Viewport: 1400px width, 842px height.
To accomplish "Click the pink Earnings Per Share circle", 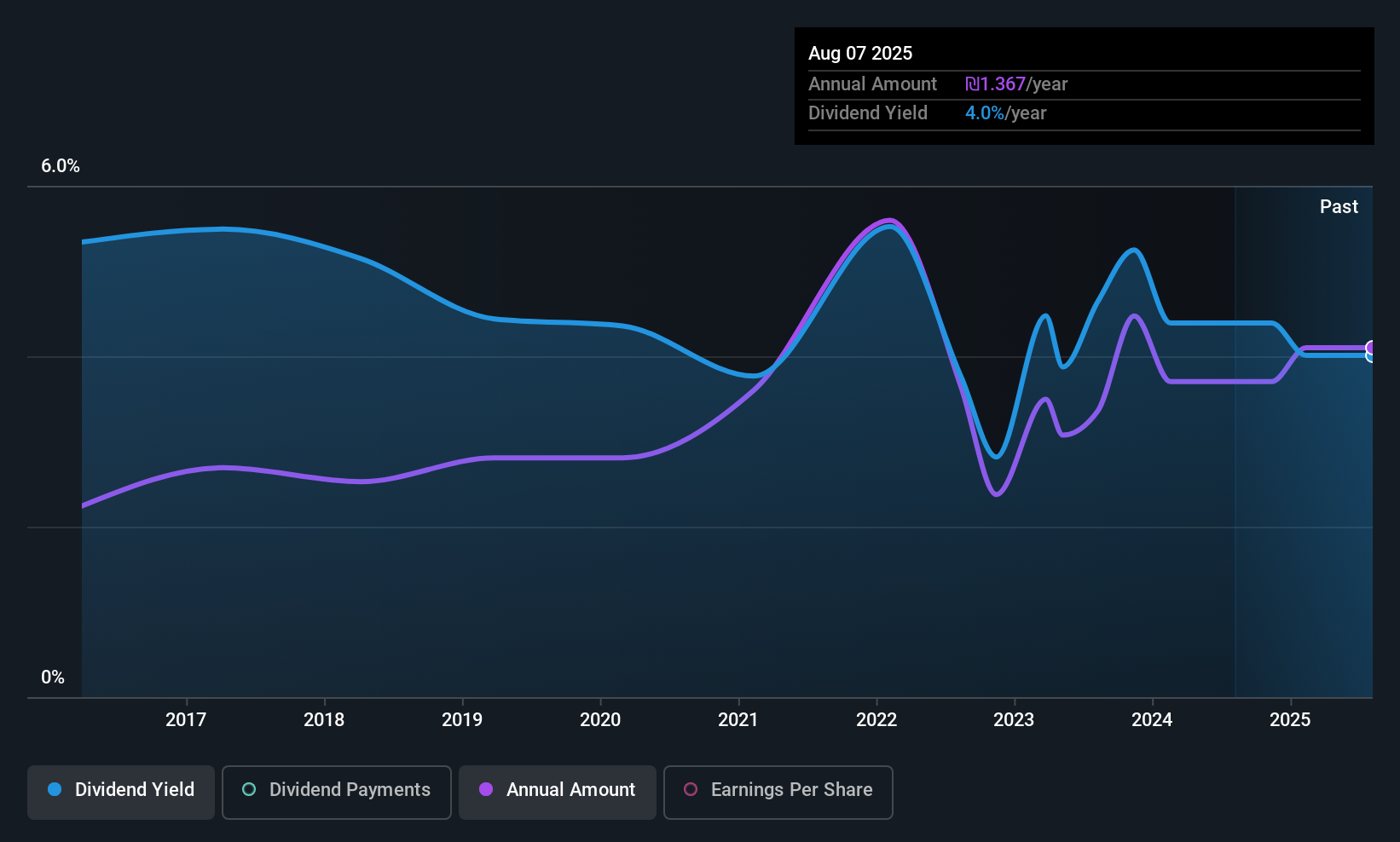I will [691, 790].
